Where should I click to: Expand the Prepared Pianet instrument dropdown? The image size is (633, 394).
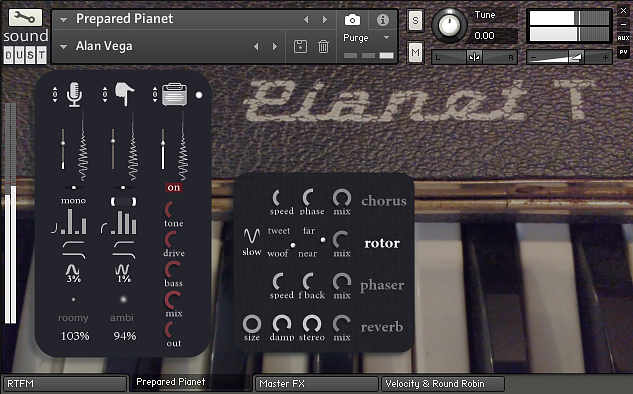click(63, 19)
